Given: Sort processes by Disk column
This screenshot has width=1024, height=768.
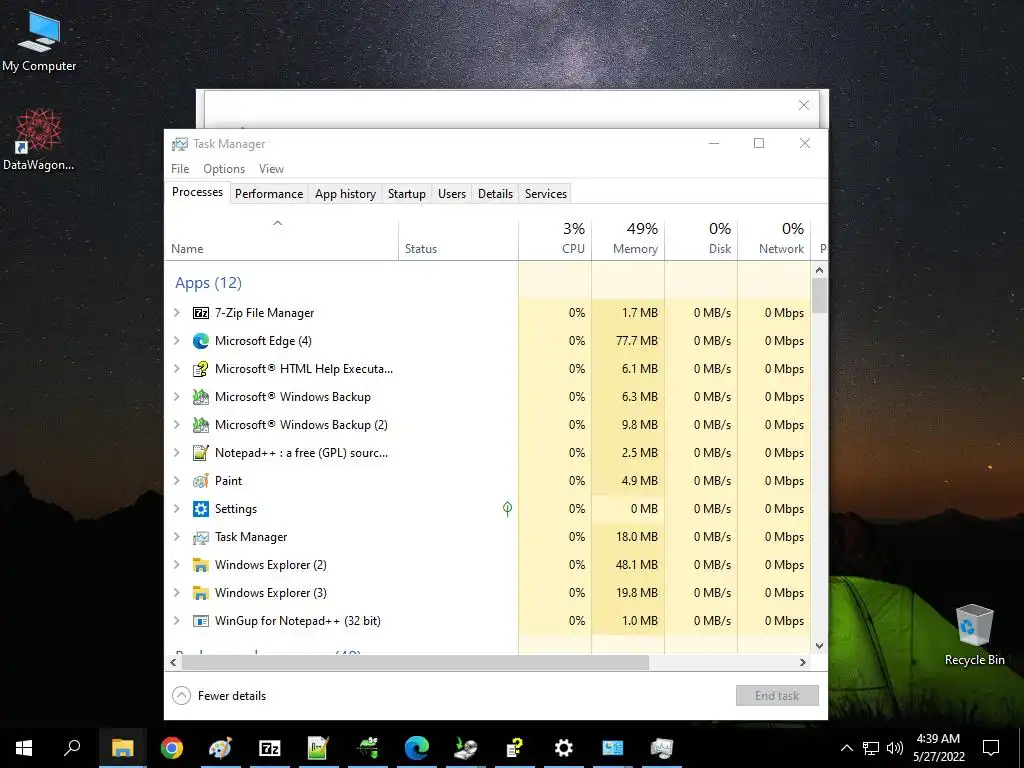Looking at the screenshot, I should tap(701, 240).
